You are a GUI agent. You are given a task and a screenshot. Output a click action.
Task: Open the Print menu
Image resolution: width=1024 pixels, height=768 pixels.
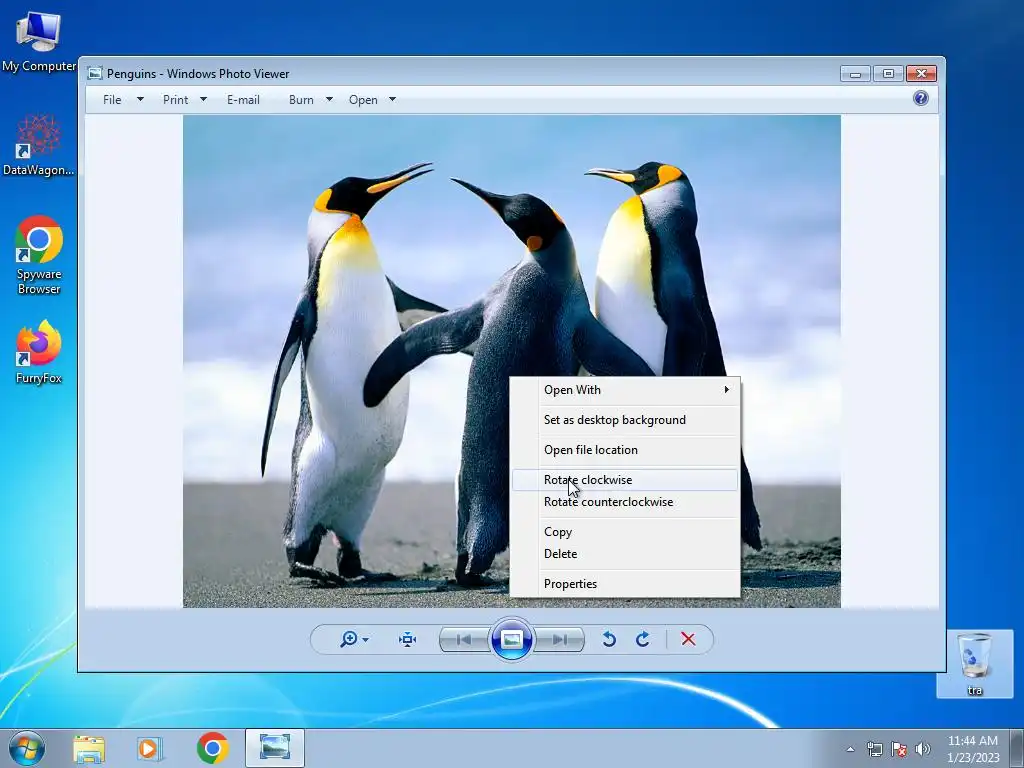176,100
